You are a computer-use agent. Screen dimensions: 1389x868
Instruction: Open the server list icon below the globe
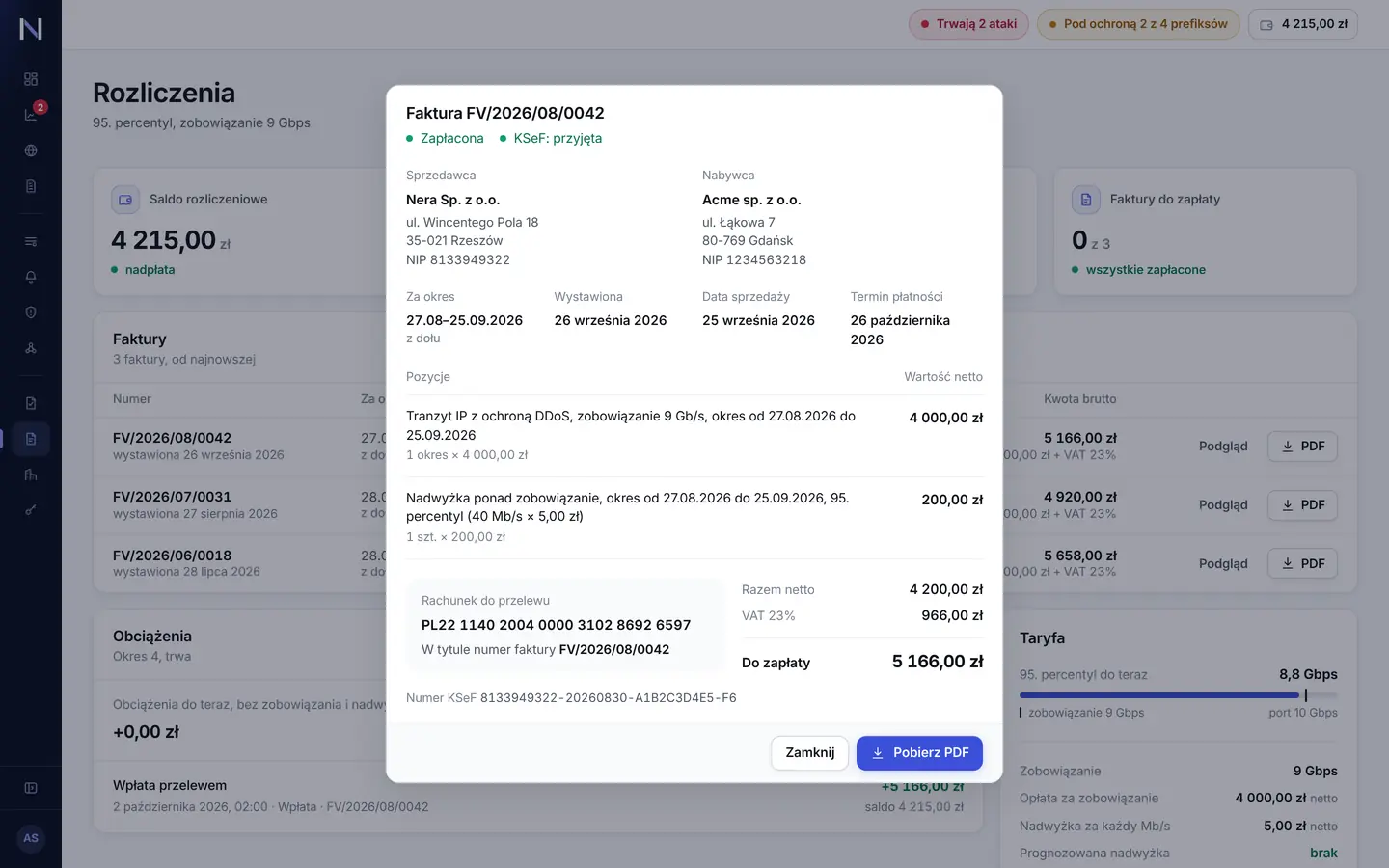pos(31,186)
